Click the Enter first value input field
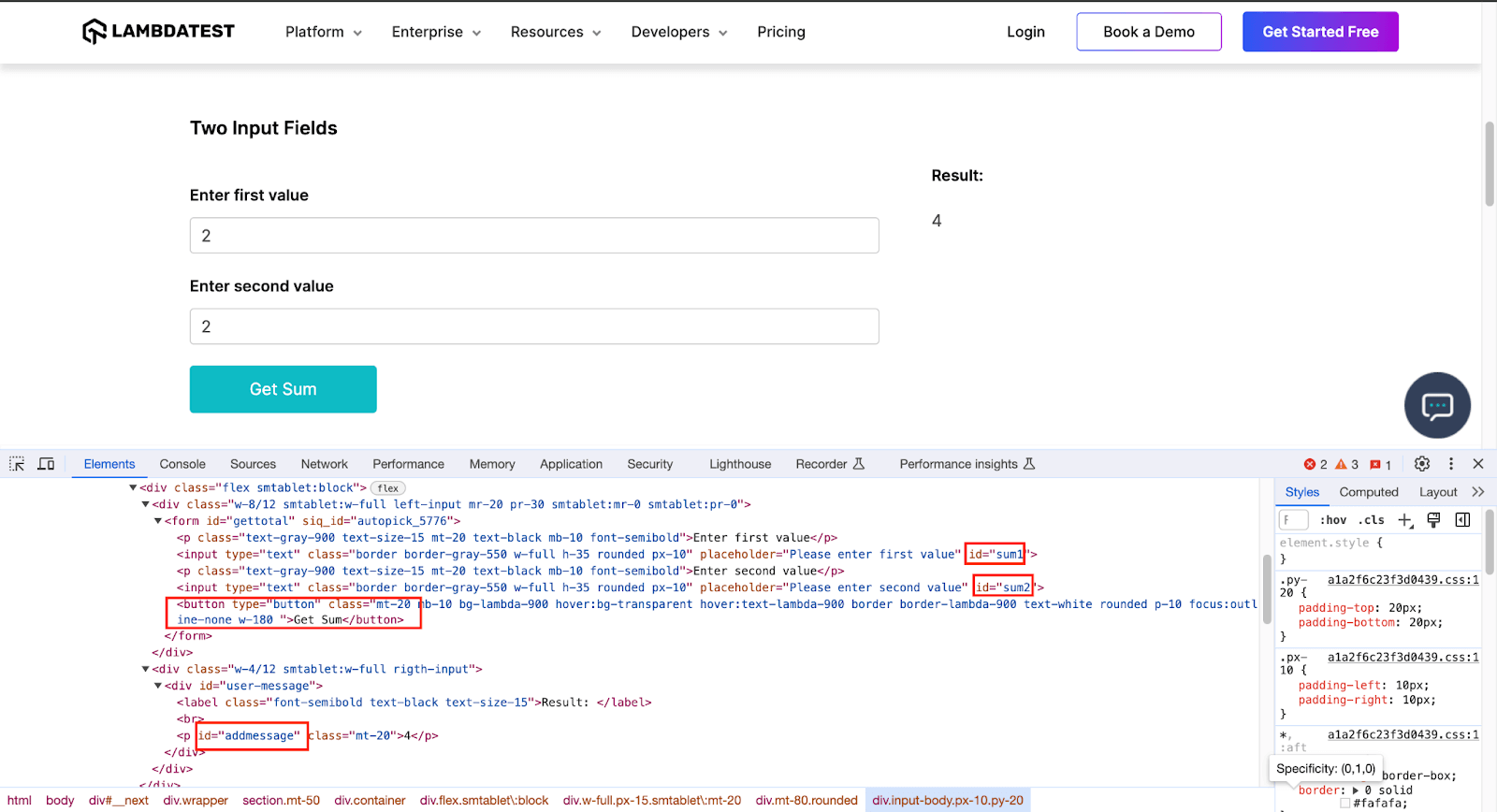Viewport: 1497px width, 812px height. pyautogui.click(x=534, y=236)
